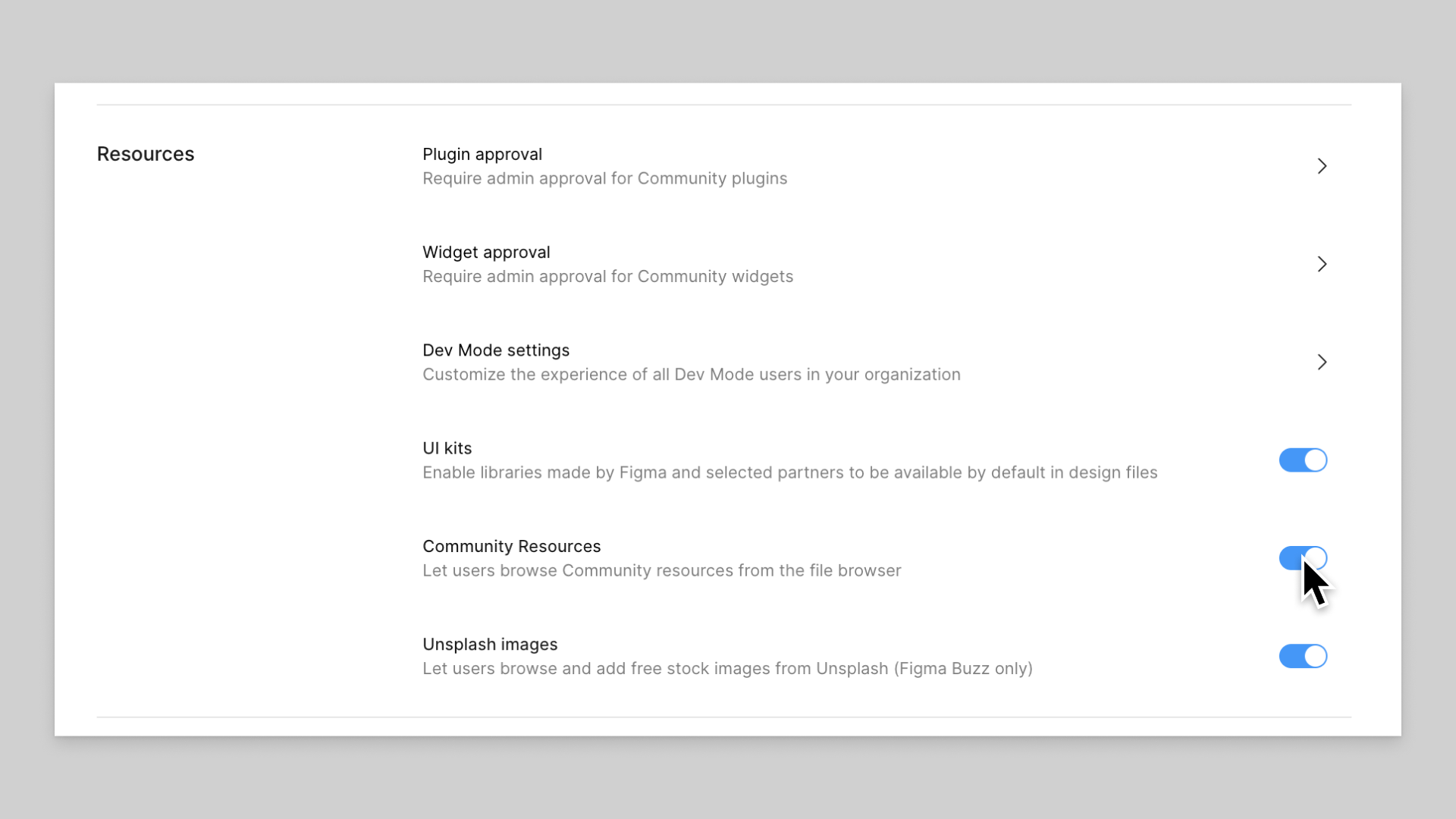1456x819 pixels.
Task: Click the chevron beside Widget approval
Action: point(1322,264)
